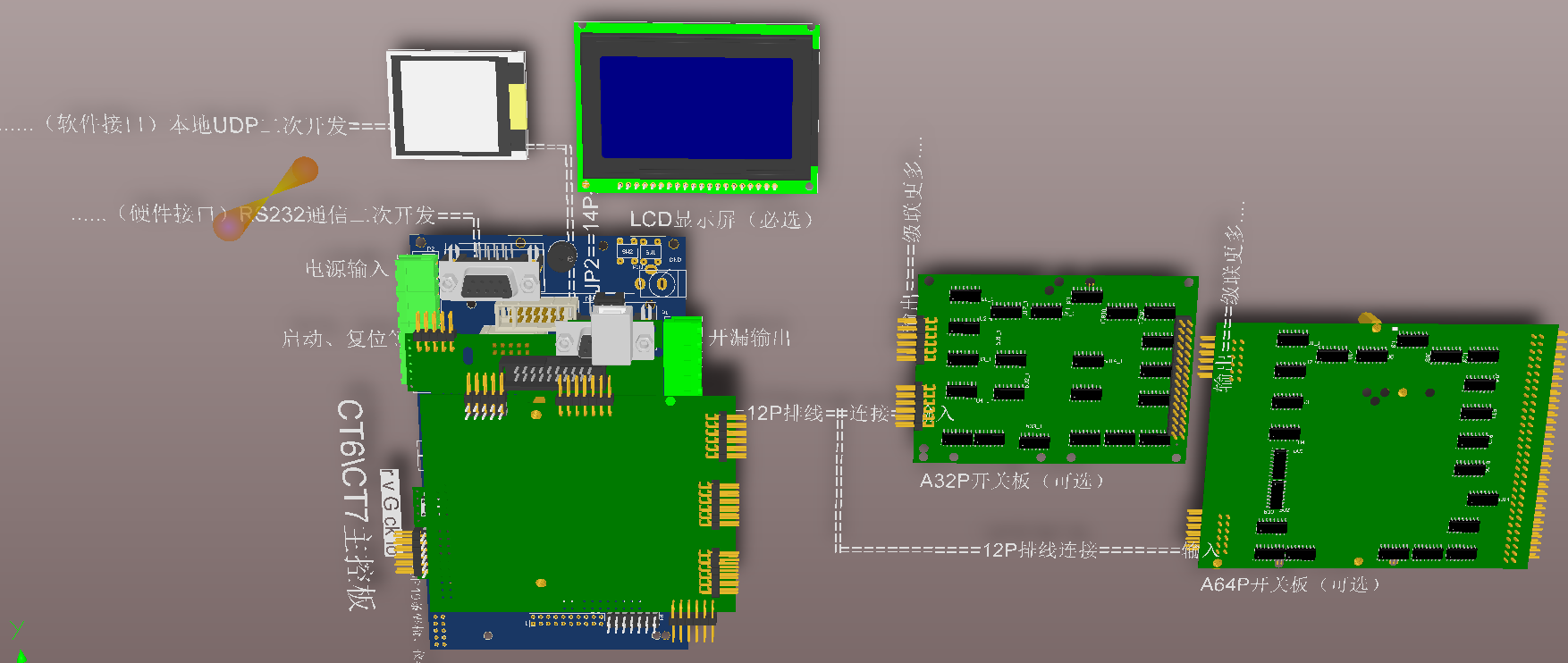The image size is (1568, 663).
Task: Click the '开漏输出' label
Action: pyautogui.click(x=749, y=338)
